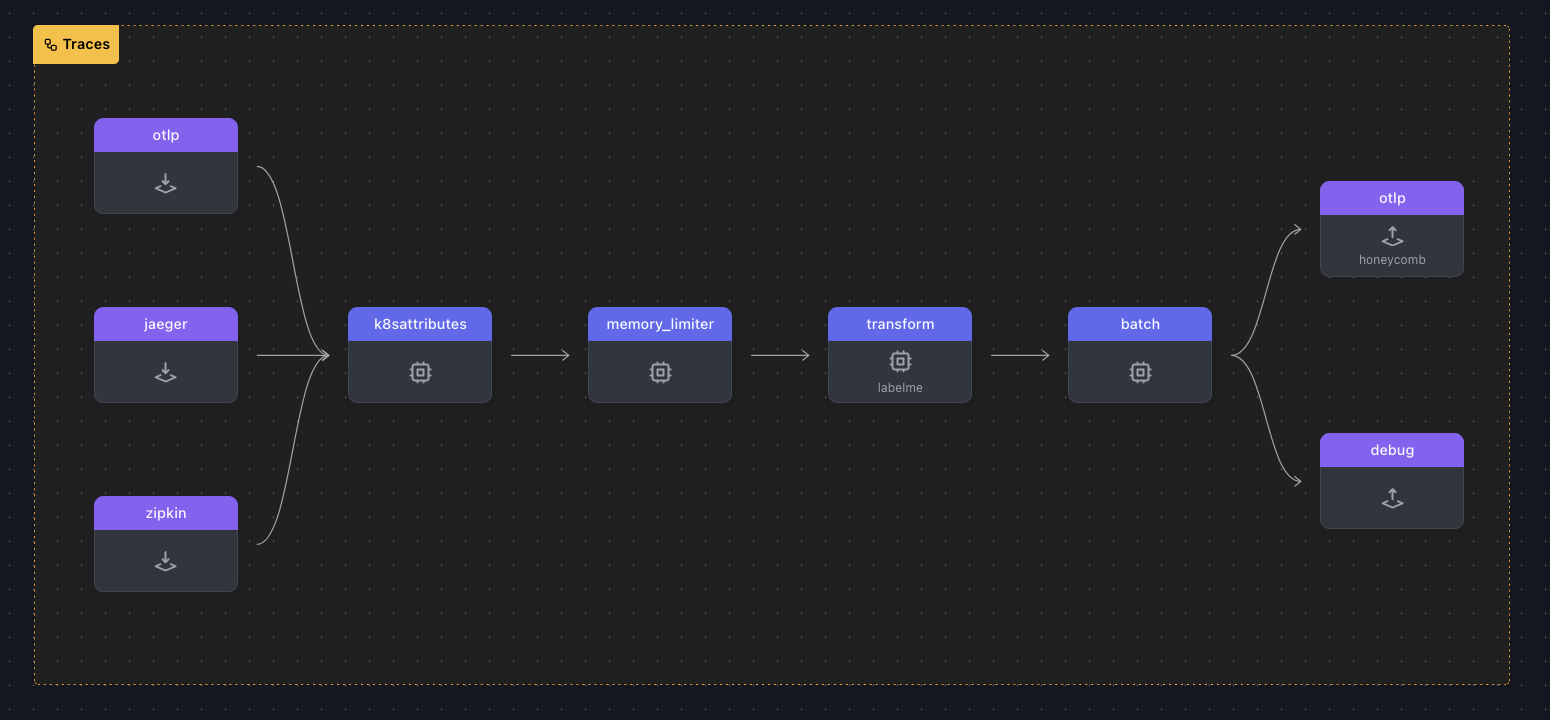The height and width of the screenshot is (720, 1550).
Task: Click the Traces pipeline icon in the badge
Action: pos(49,44)
